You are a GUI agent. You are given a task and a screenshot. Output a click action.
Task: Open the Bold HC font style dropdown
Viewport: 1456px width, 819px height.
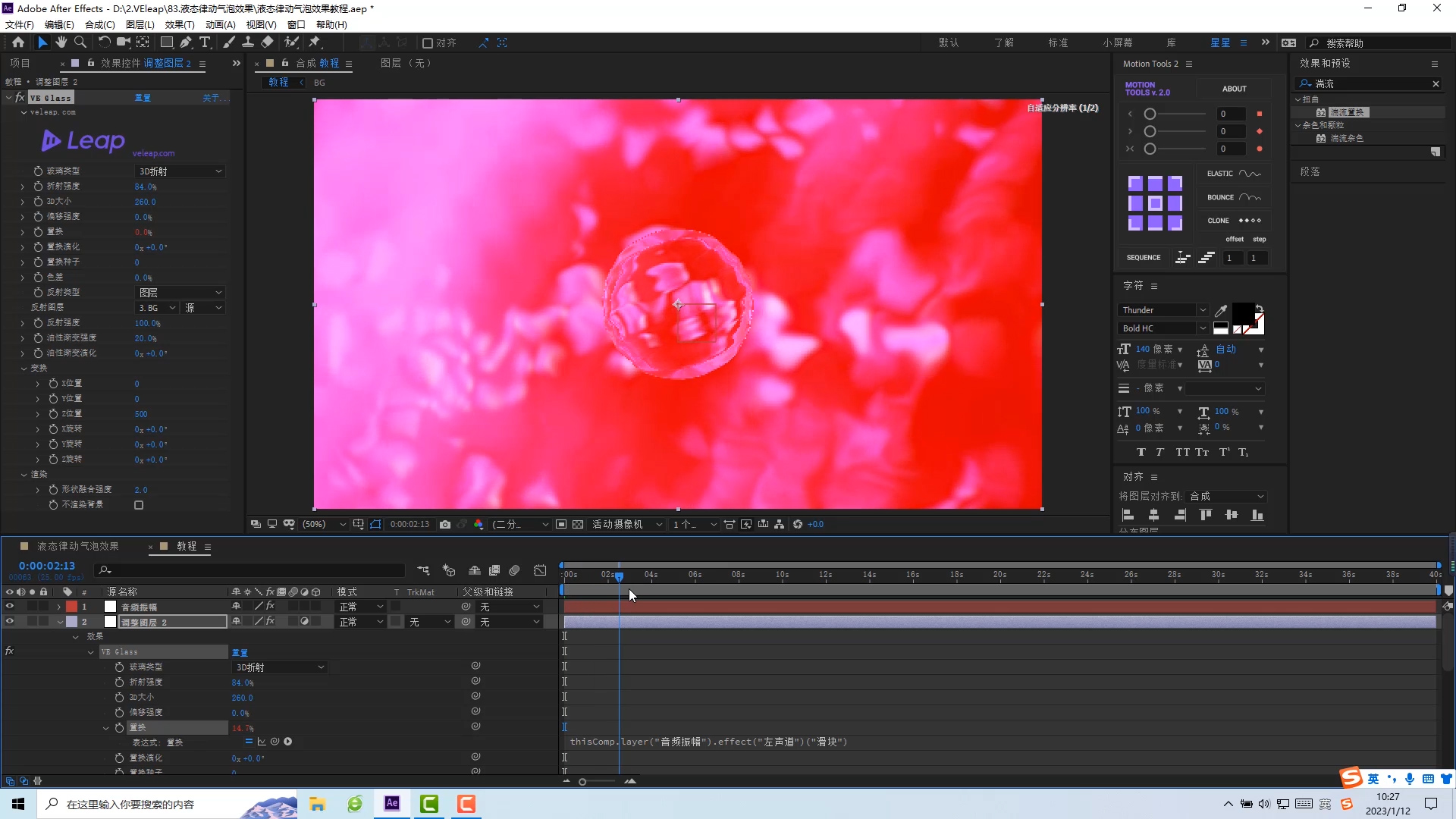click(1163, 328)
